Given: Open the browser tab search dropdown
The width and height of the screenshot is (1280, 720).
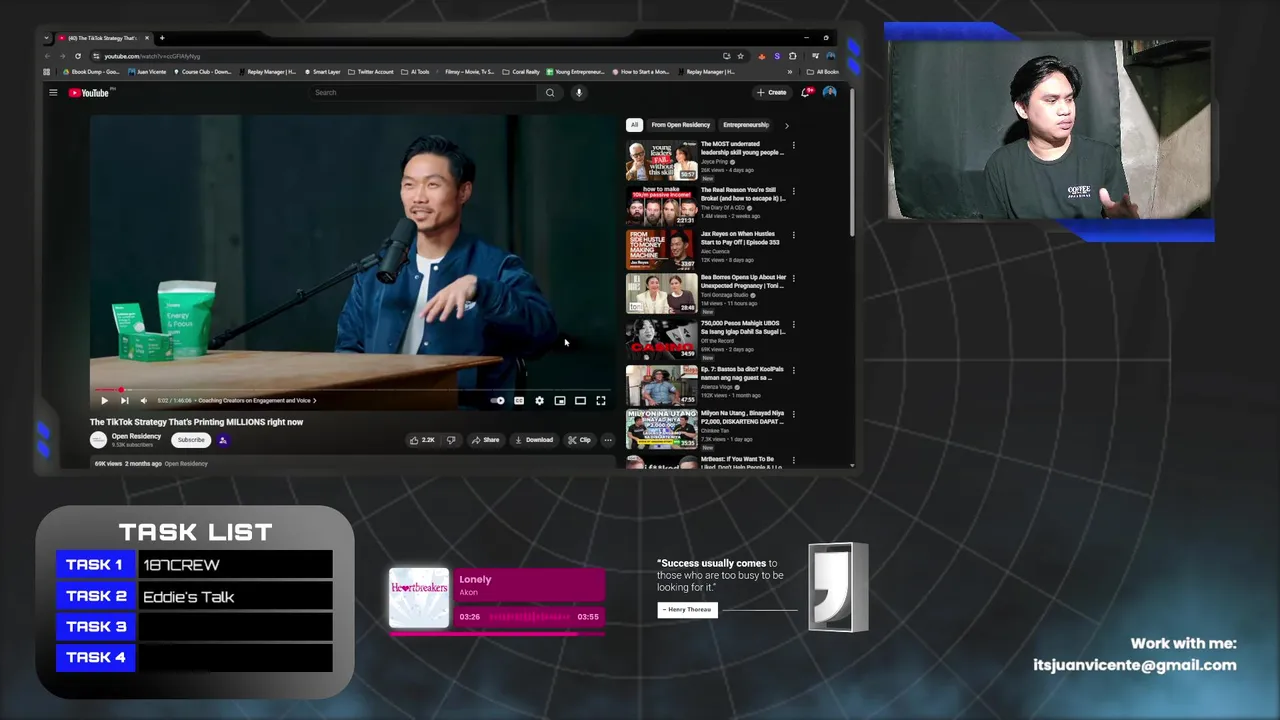Looking at the screenshot, I should [47, 38].
